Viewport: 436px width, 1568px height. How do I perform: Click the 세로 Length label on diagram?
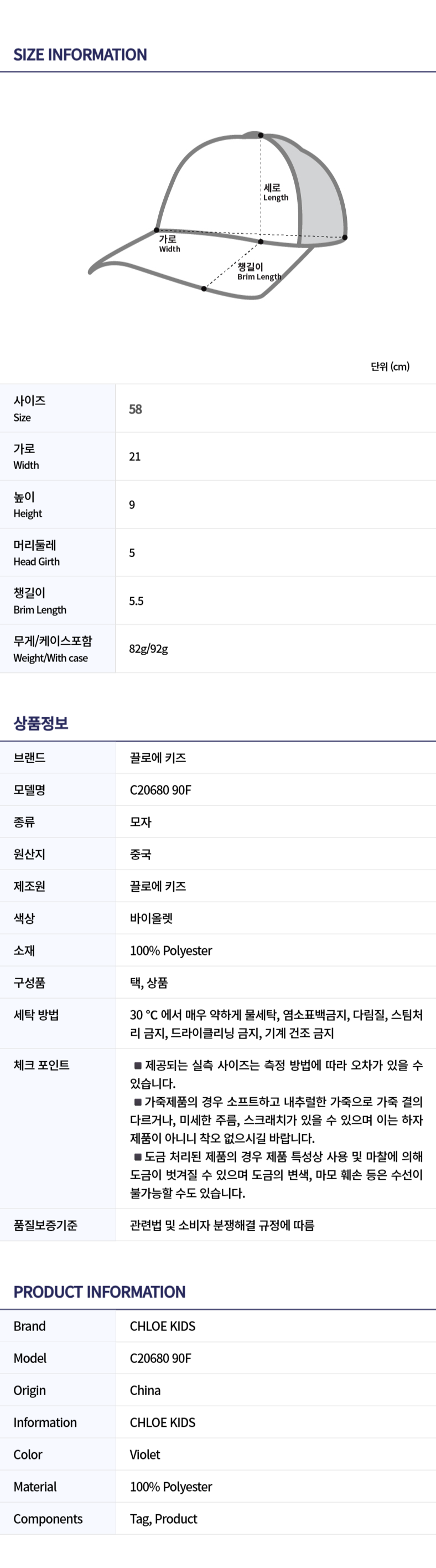tap(276, 192)
